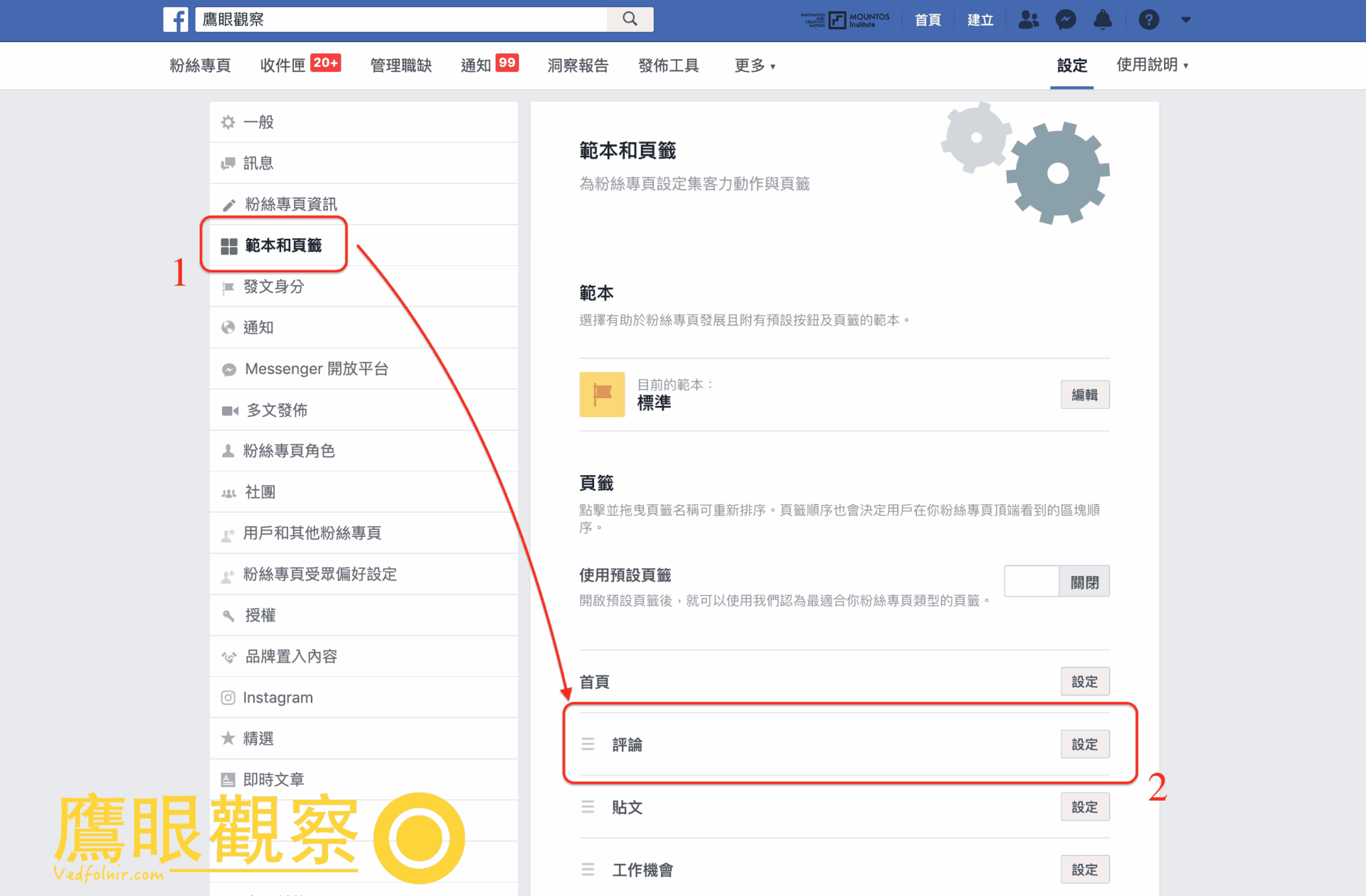
Task: Select the 設定 tab
Action: click(x=1071, y=65)
